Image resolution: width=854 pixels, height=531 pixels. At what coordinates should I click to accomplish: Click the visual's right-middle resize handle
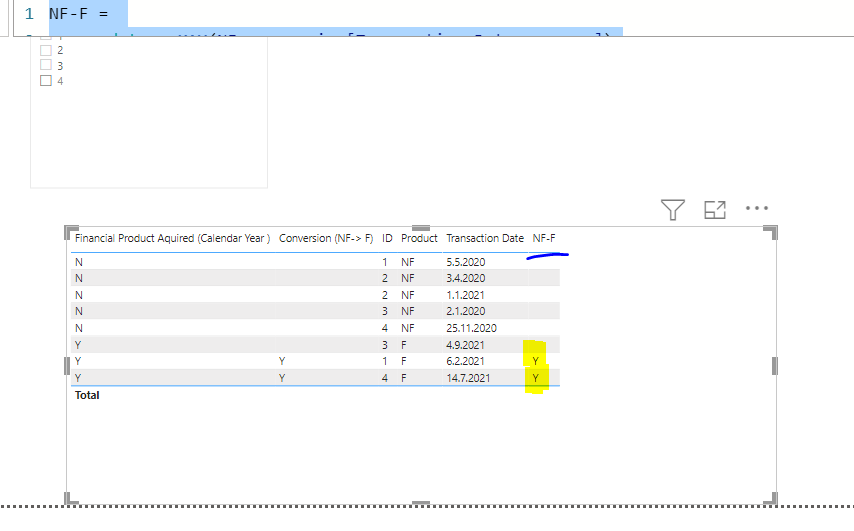tap(775, 365)
